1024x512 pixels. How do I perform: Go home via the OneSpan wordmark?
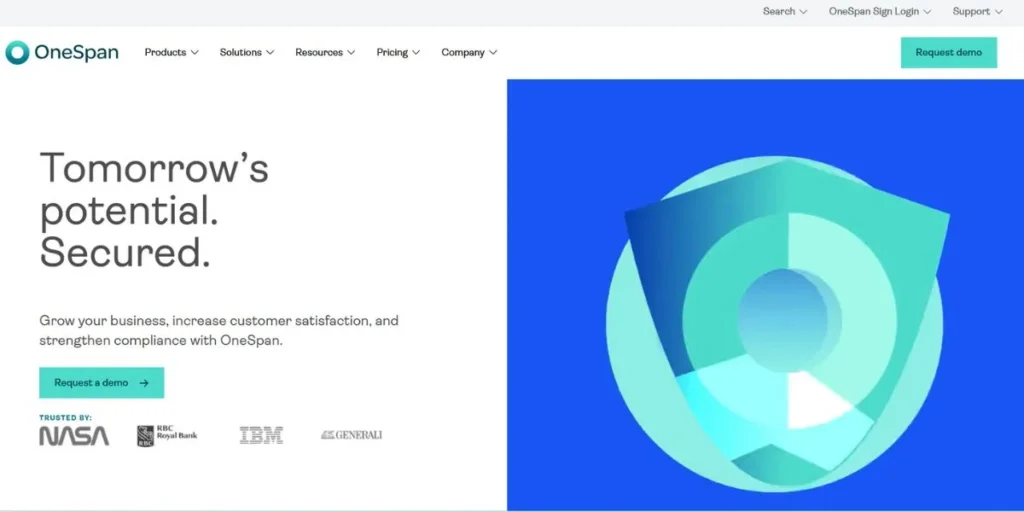[76, 52]
